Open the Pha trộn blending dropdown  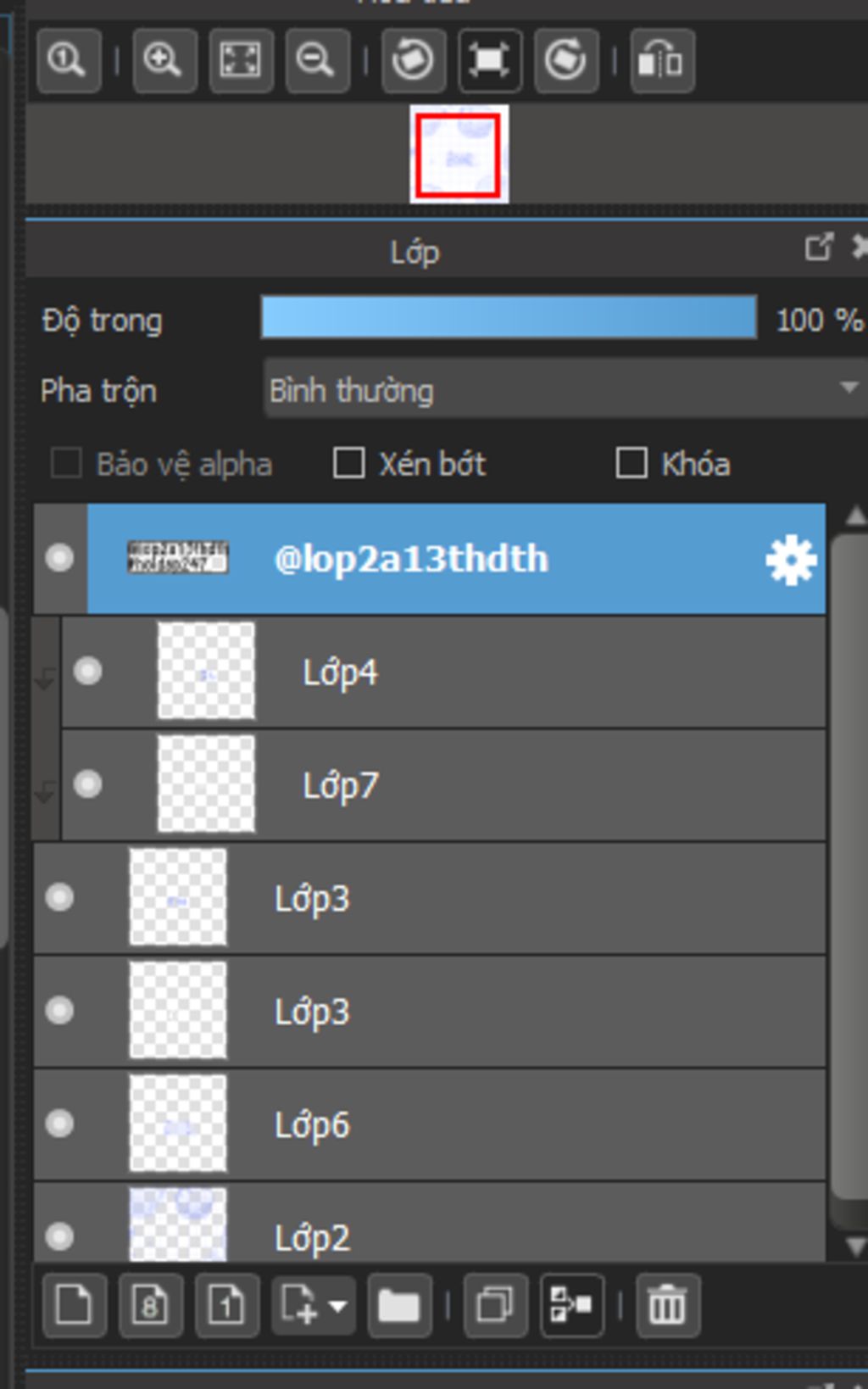pos(565,388)
